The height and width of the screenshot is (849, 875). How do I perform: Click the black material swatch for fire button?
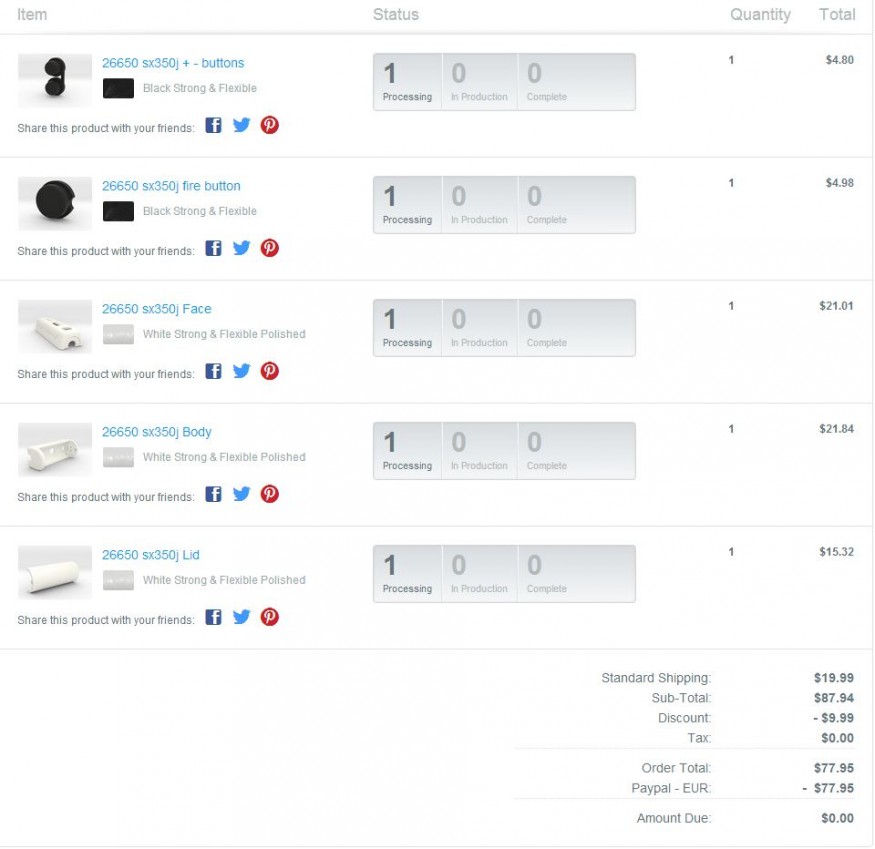[118, 211]
